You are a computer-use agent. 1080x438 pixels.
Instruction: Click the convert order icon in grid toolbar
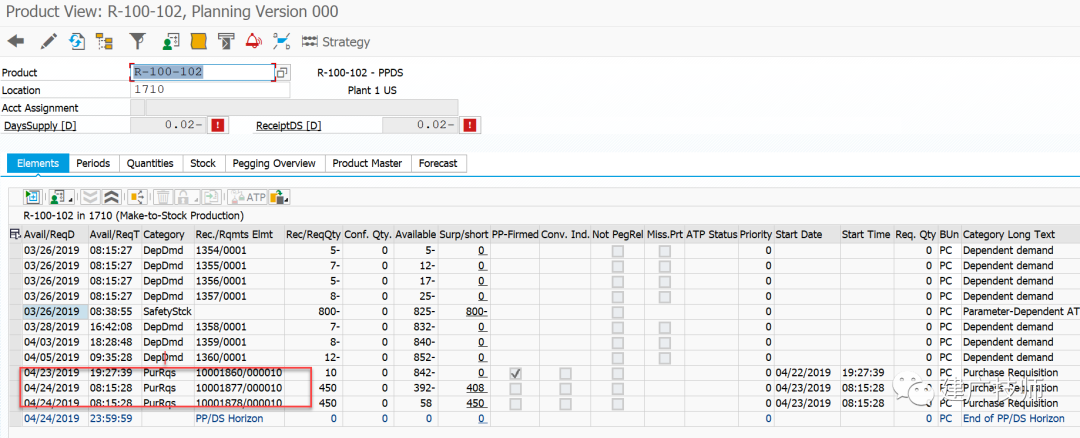210,197
